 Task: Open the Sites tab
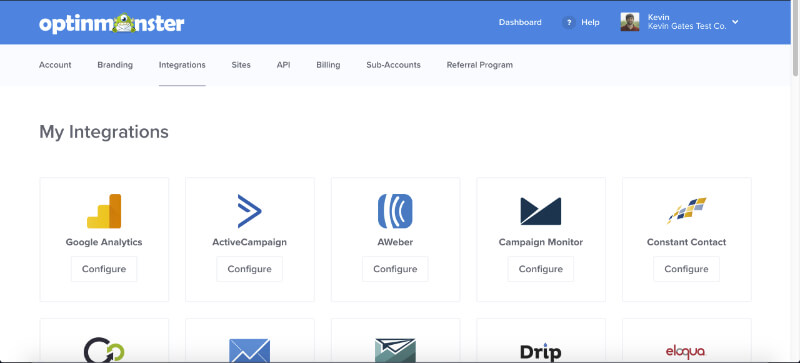click(x=241, y=65)
